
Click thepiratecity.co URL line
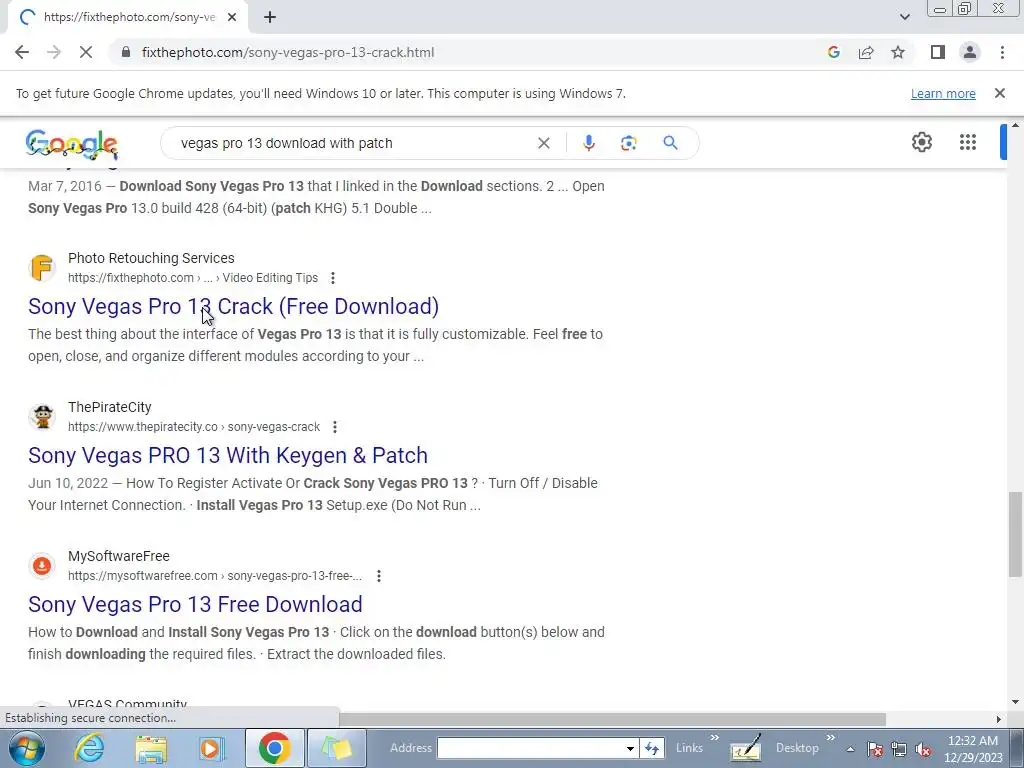[194, 426]
